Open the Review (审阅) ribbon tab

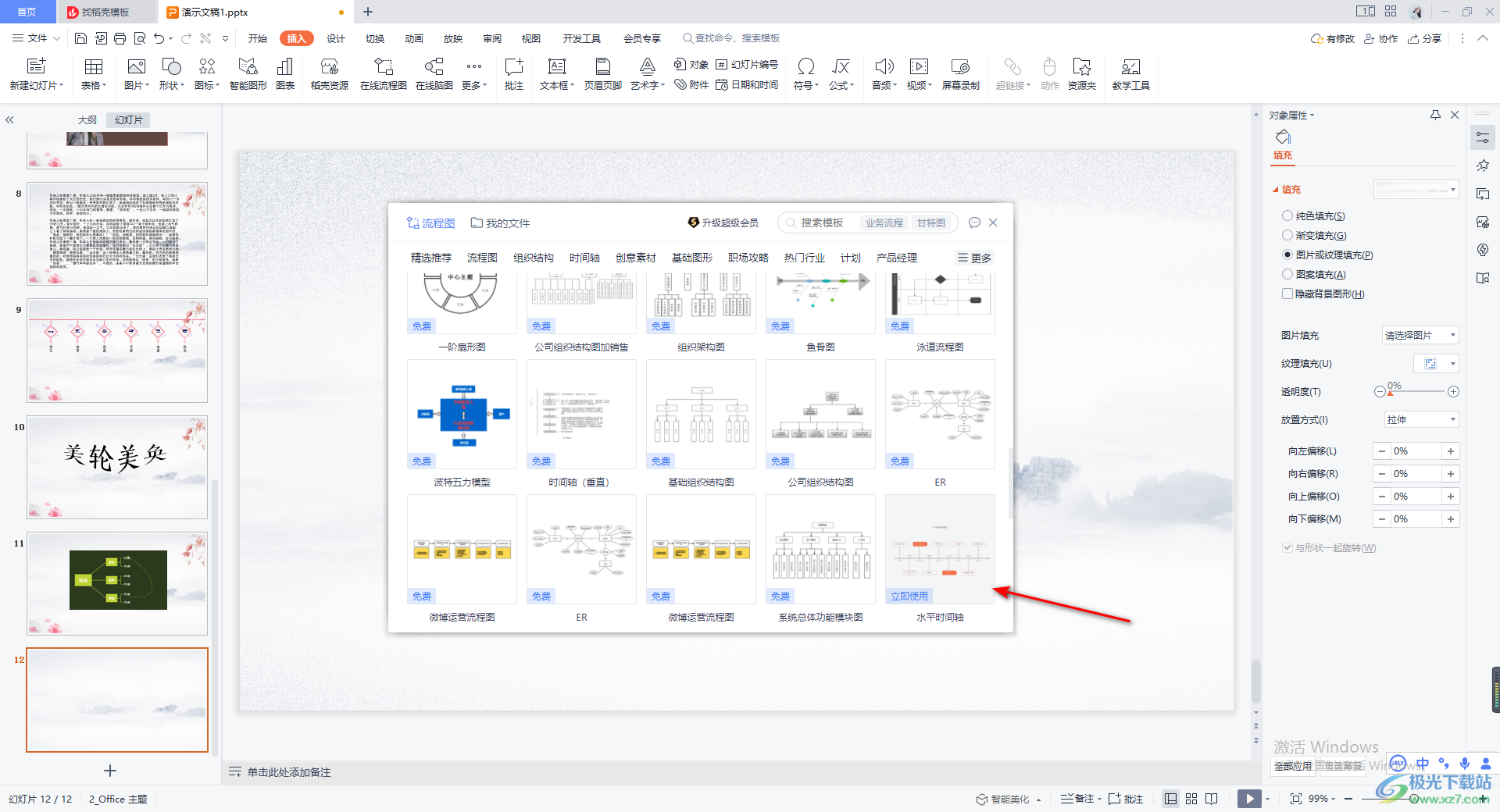(x=492, y=38)
